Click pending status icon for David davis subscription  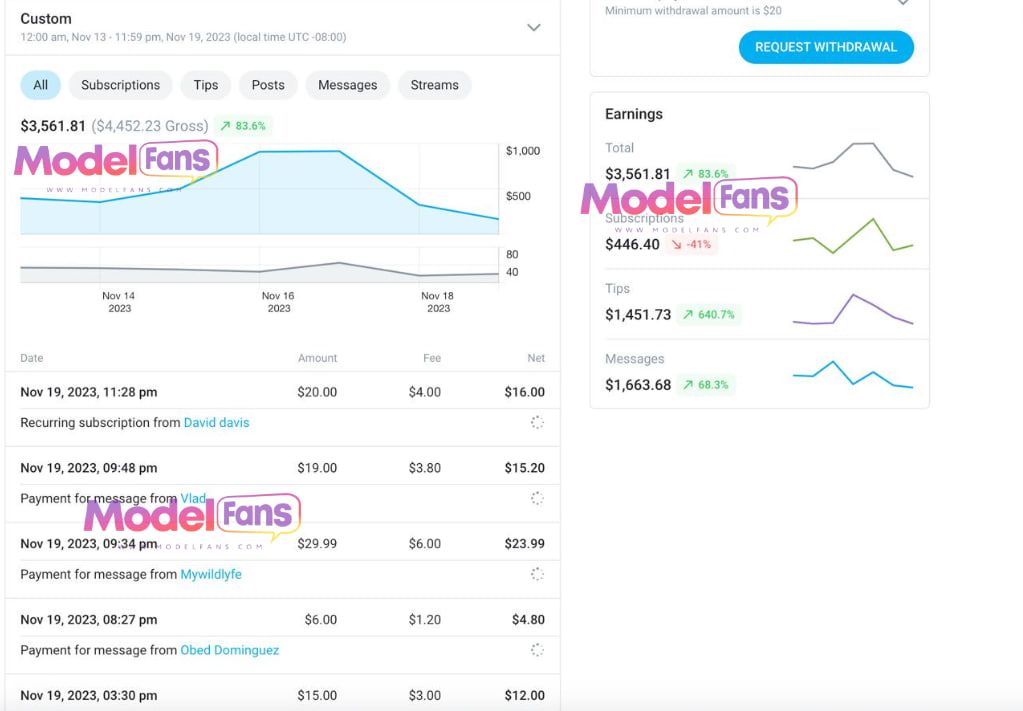point(537,423)
